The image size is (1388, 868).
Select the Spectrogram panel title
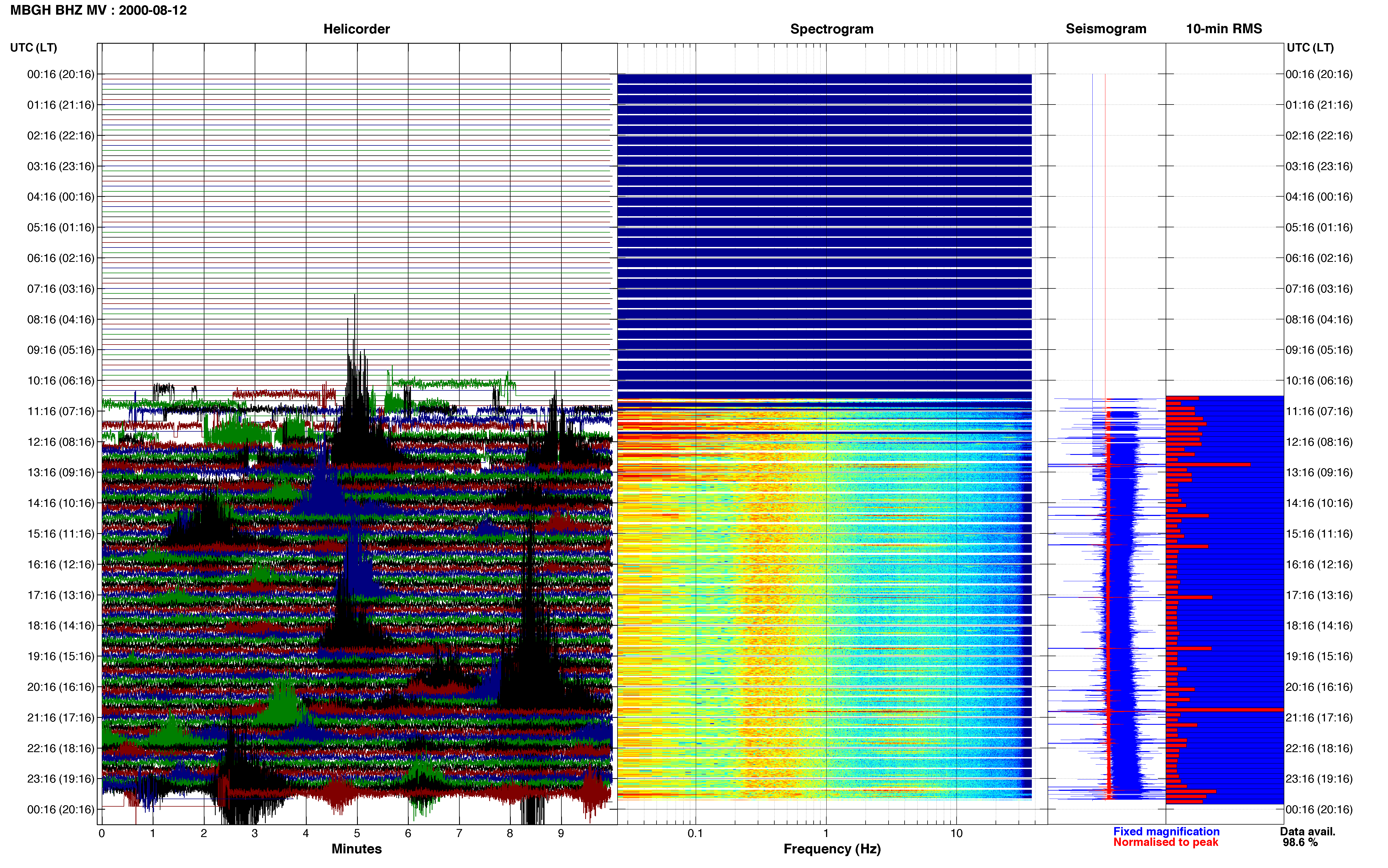click(x=832, y=29)
